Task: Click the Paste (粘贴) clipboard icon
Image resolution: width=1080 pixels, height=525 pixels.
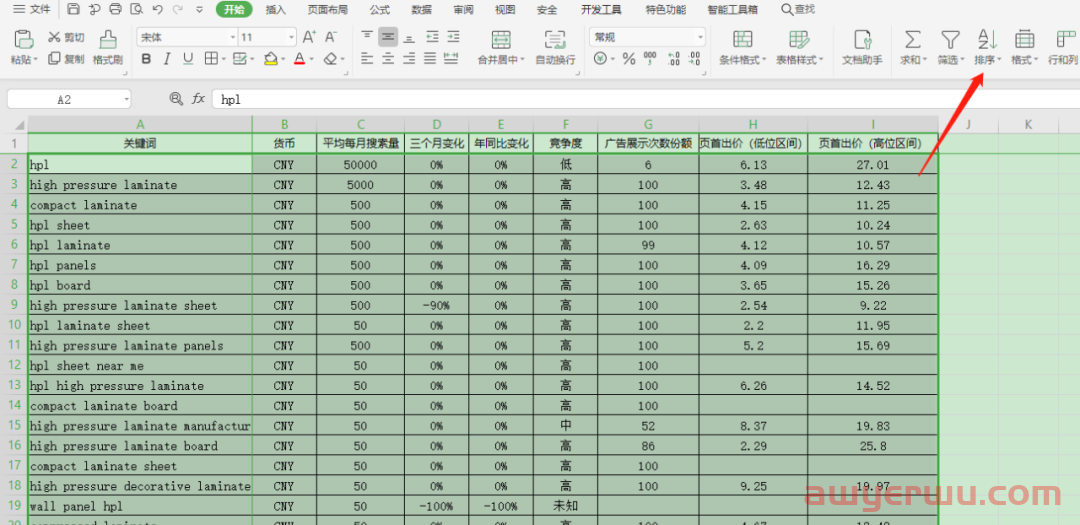Action: (24, 39)
